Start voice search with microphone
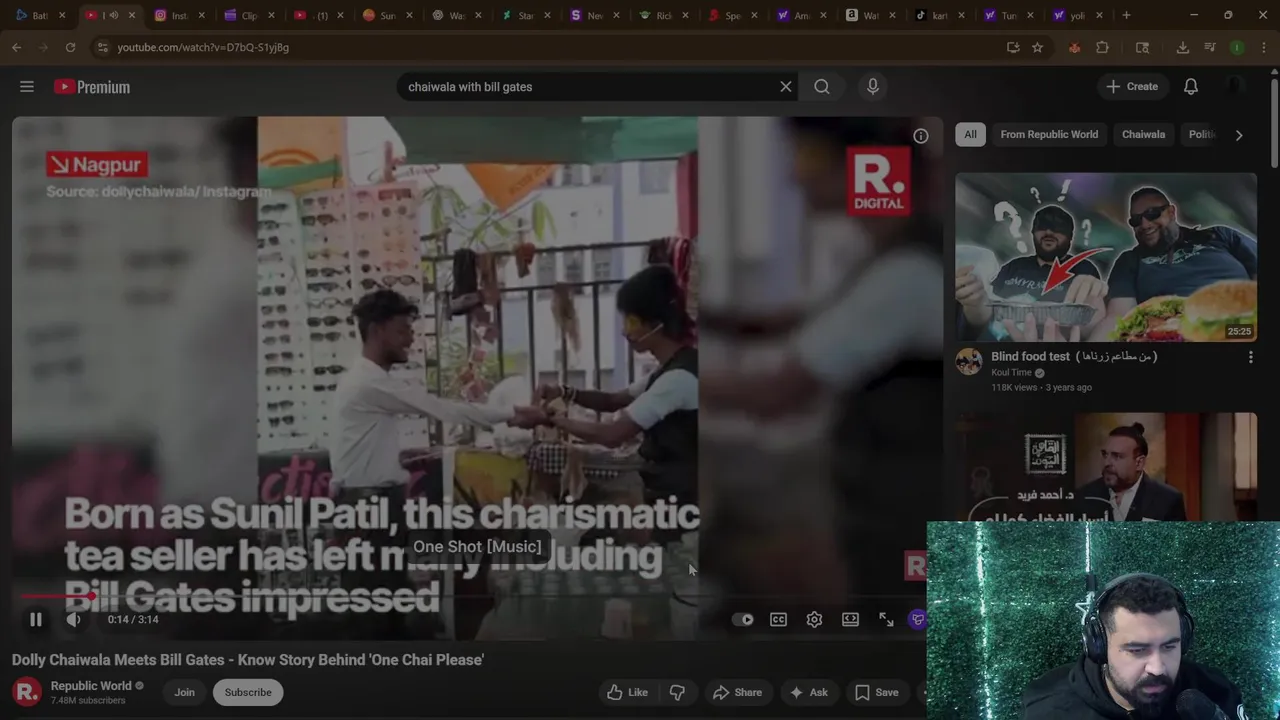 tap(873, 87)
